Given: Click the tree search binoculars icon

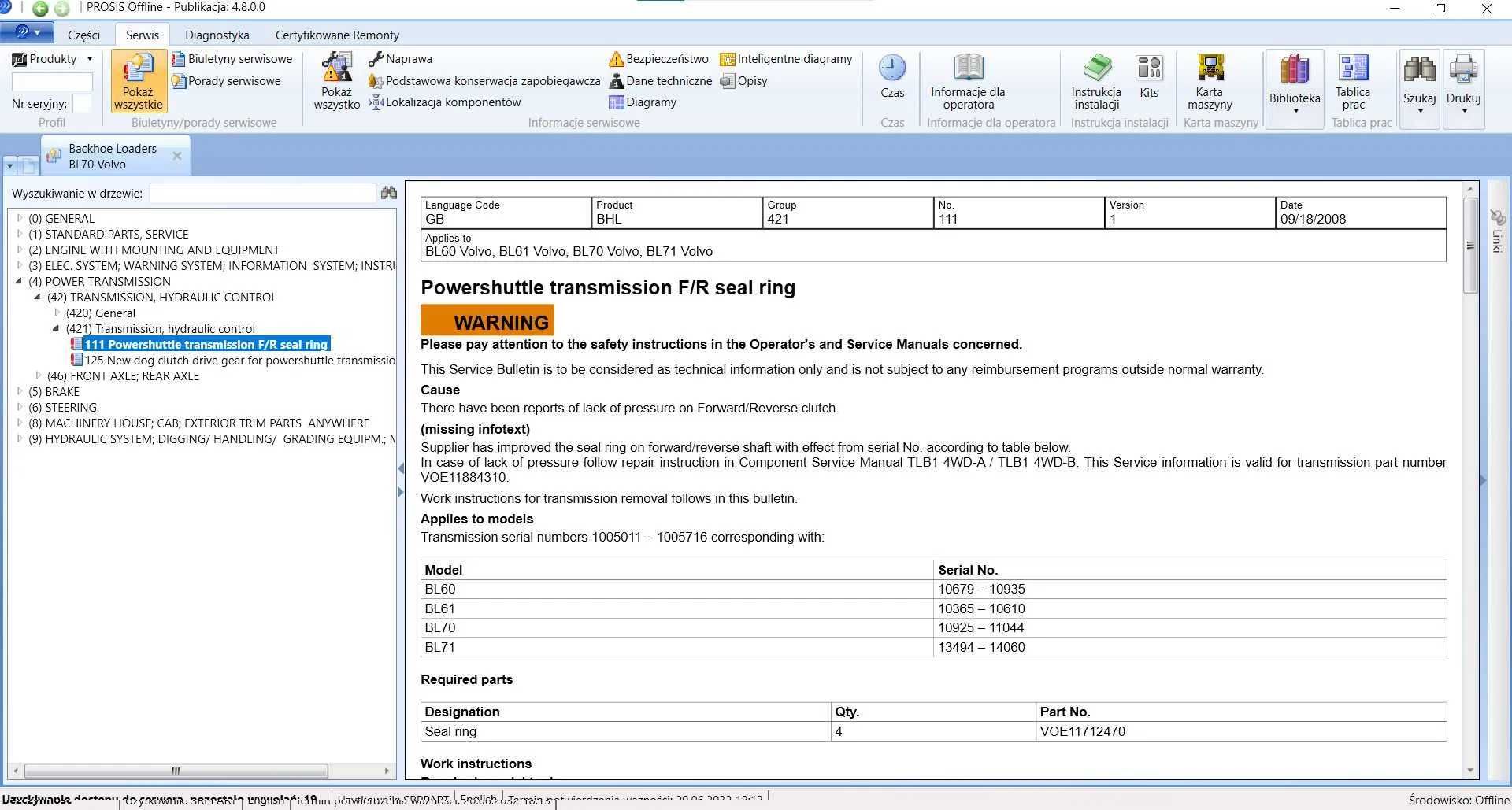Looking at the screenshot, I should [389, 193].
